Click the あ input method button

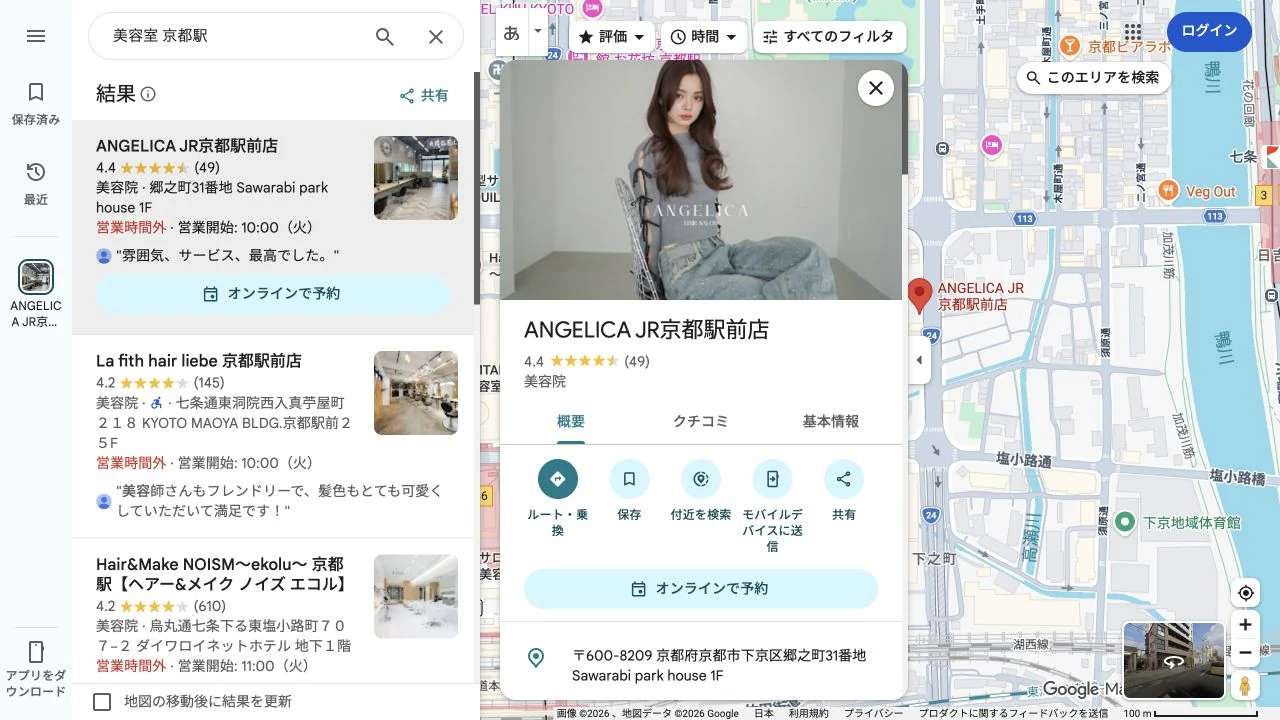click(x=512, y=33)
